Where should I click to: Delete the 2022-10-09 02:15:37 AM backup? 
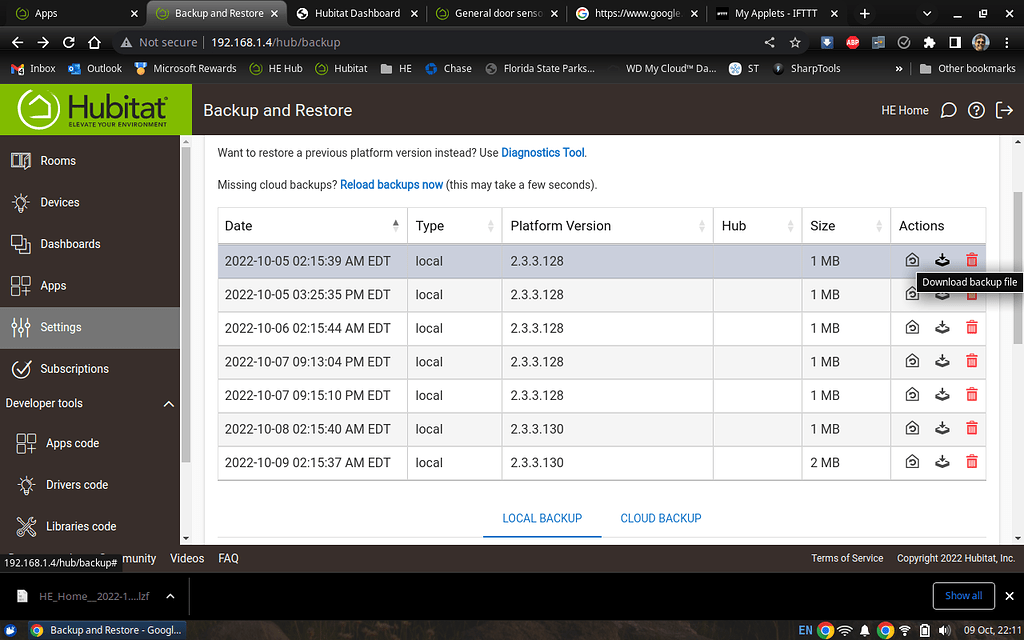point(971,462)
